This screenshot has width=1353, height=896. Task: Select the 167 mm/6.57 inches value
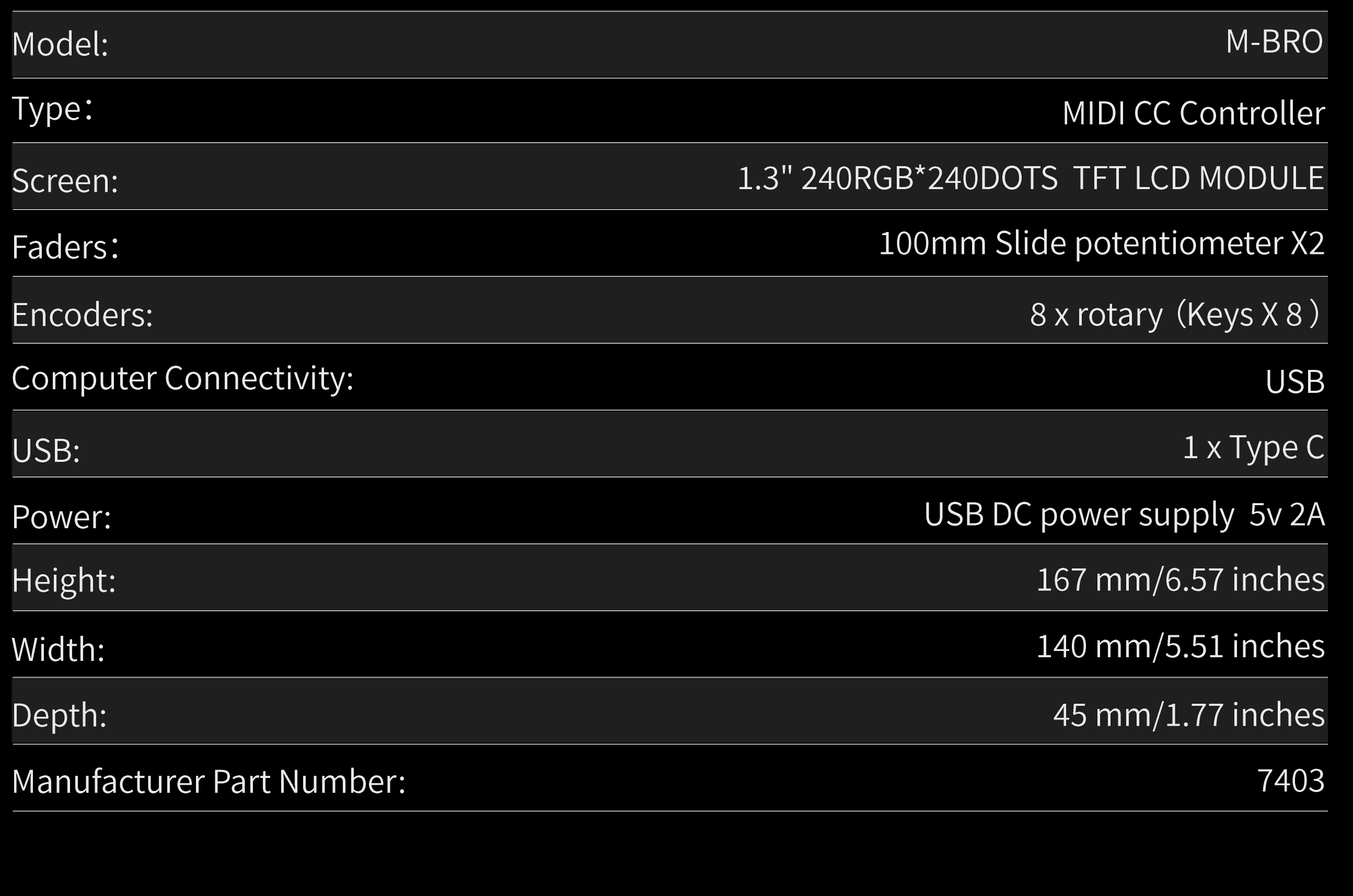[x=1180, y=579]
